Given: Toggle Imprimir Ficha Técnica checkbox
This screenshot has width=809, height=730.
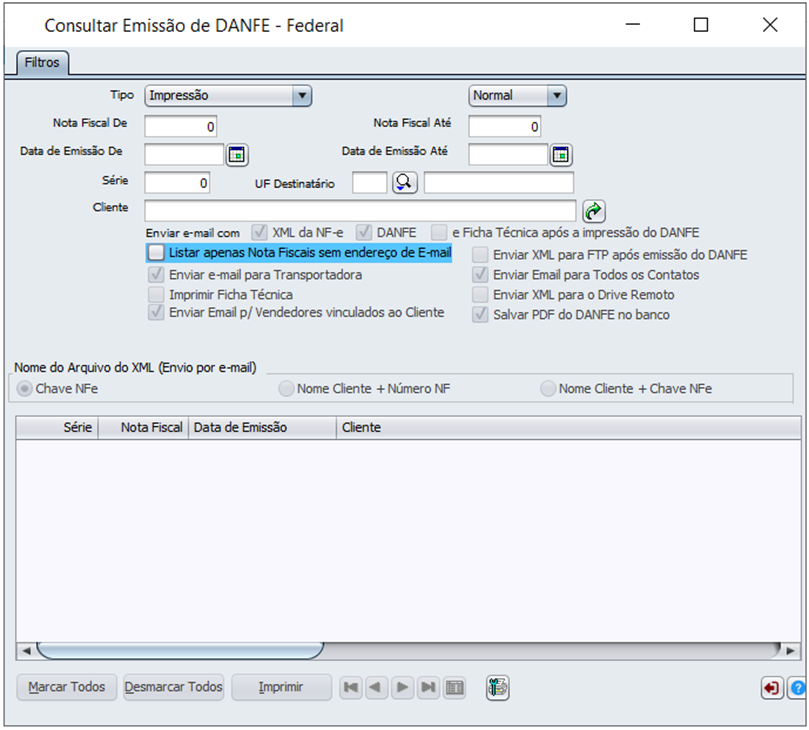Looking at the screenshot, I should click(156, 294).
